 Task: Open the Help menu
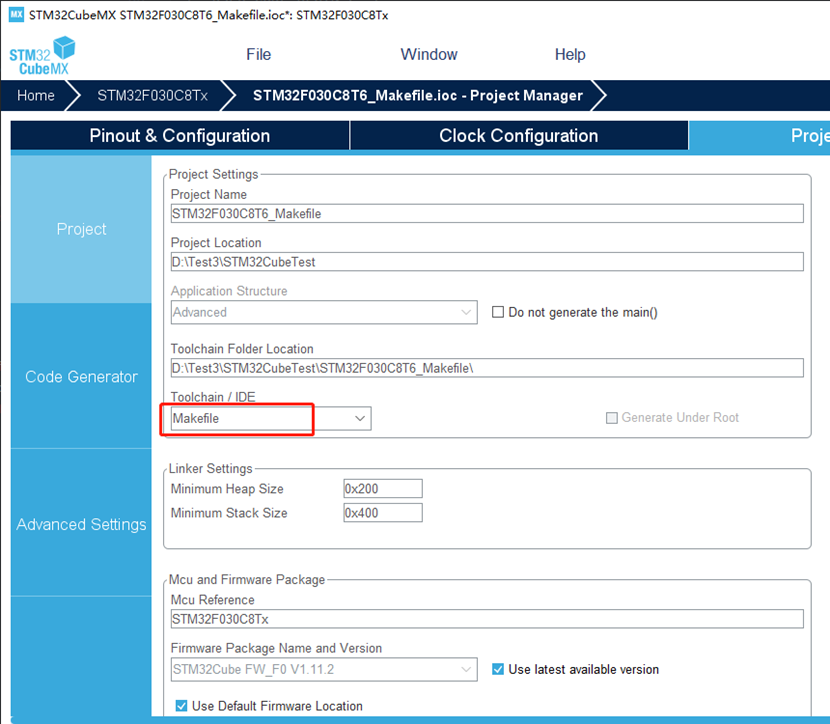[570, 55]
